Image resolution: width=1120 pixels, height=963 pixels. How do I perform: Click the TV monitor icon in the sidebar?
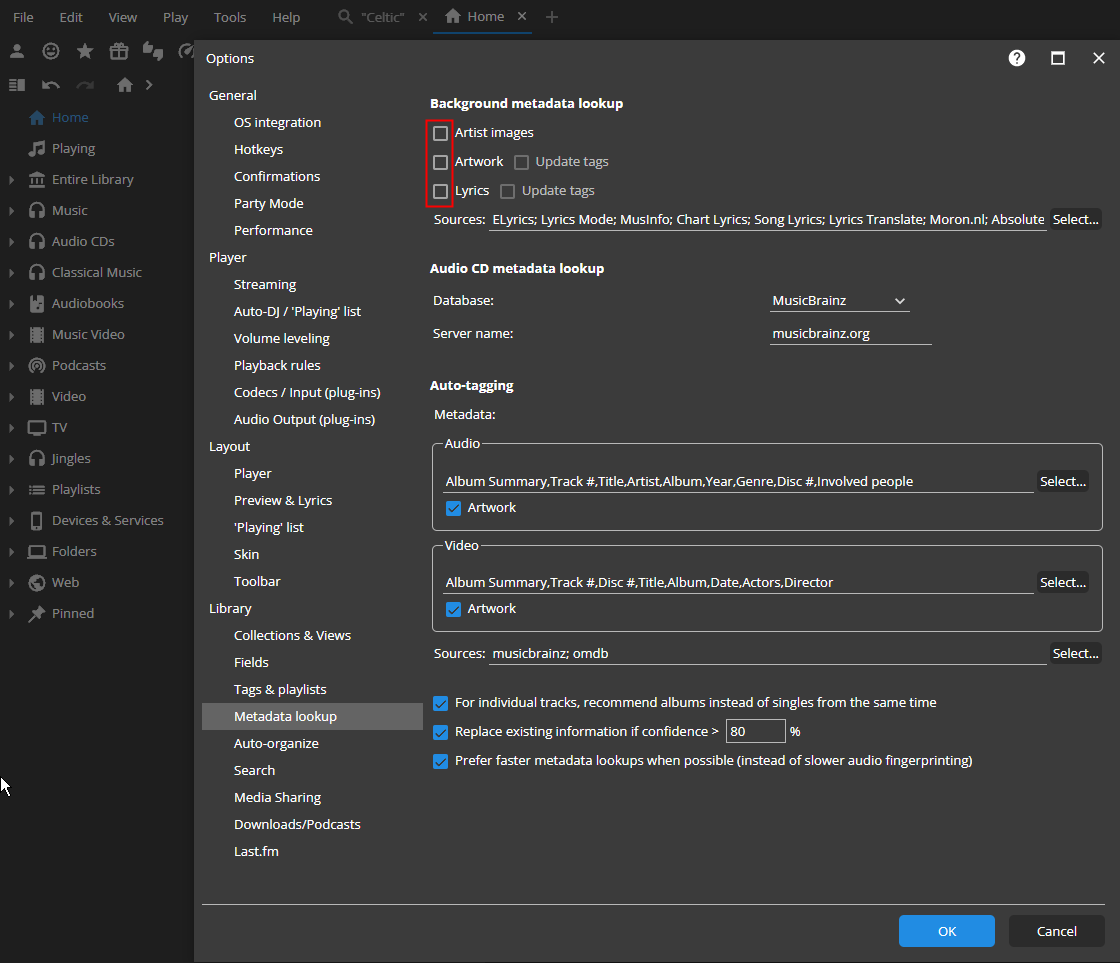point(37,427)
